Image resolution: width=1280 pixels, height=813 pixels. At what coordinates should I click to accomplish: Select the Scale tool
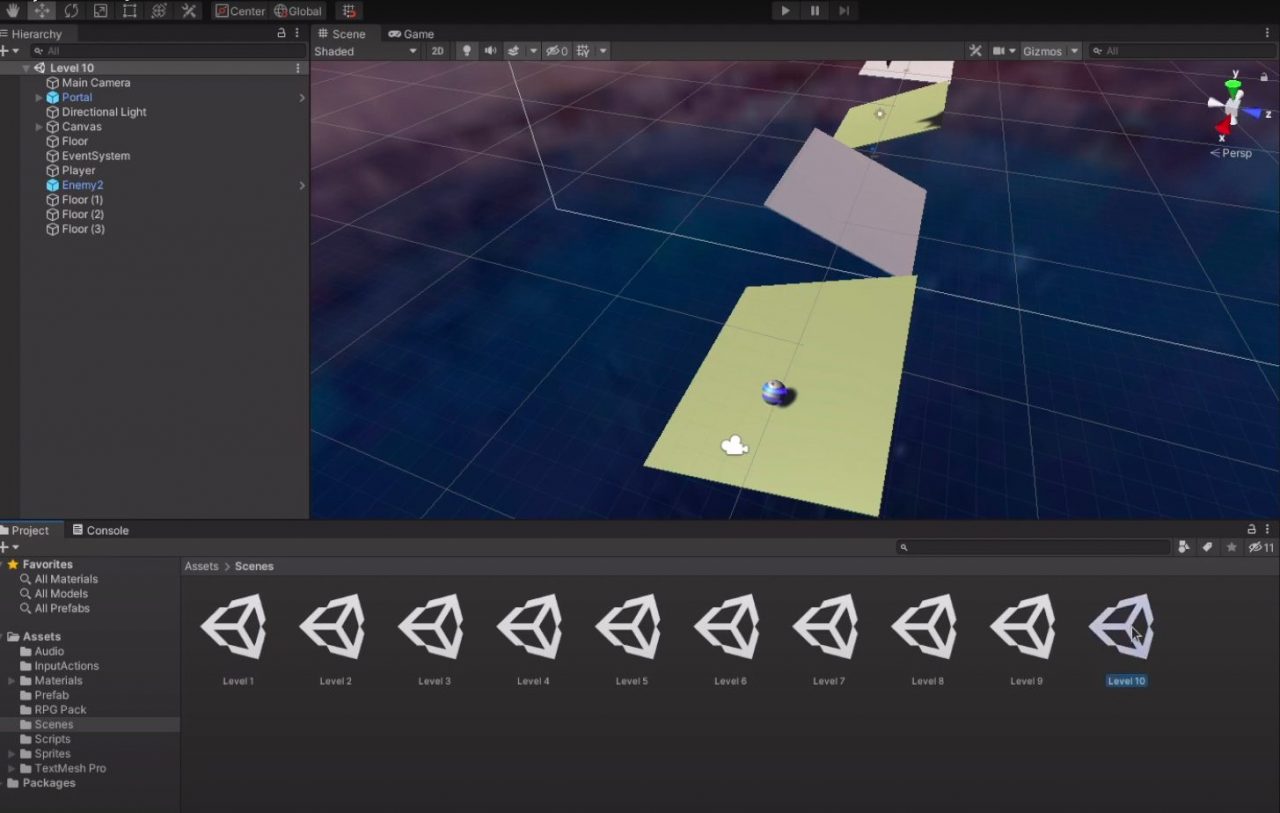click(x=100, y=11)
